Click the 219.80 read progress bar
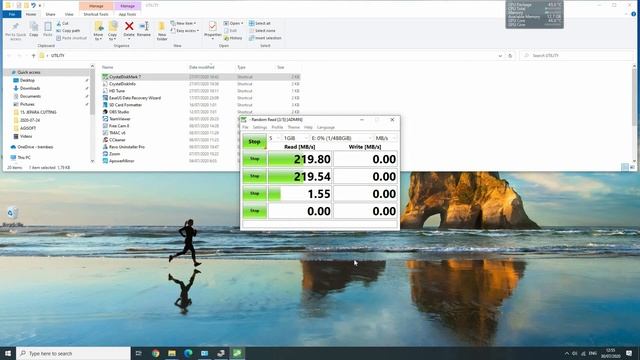The height and width of the screenshot is (360, 640). [x=300, y=159]
